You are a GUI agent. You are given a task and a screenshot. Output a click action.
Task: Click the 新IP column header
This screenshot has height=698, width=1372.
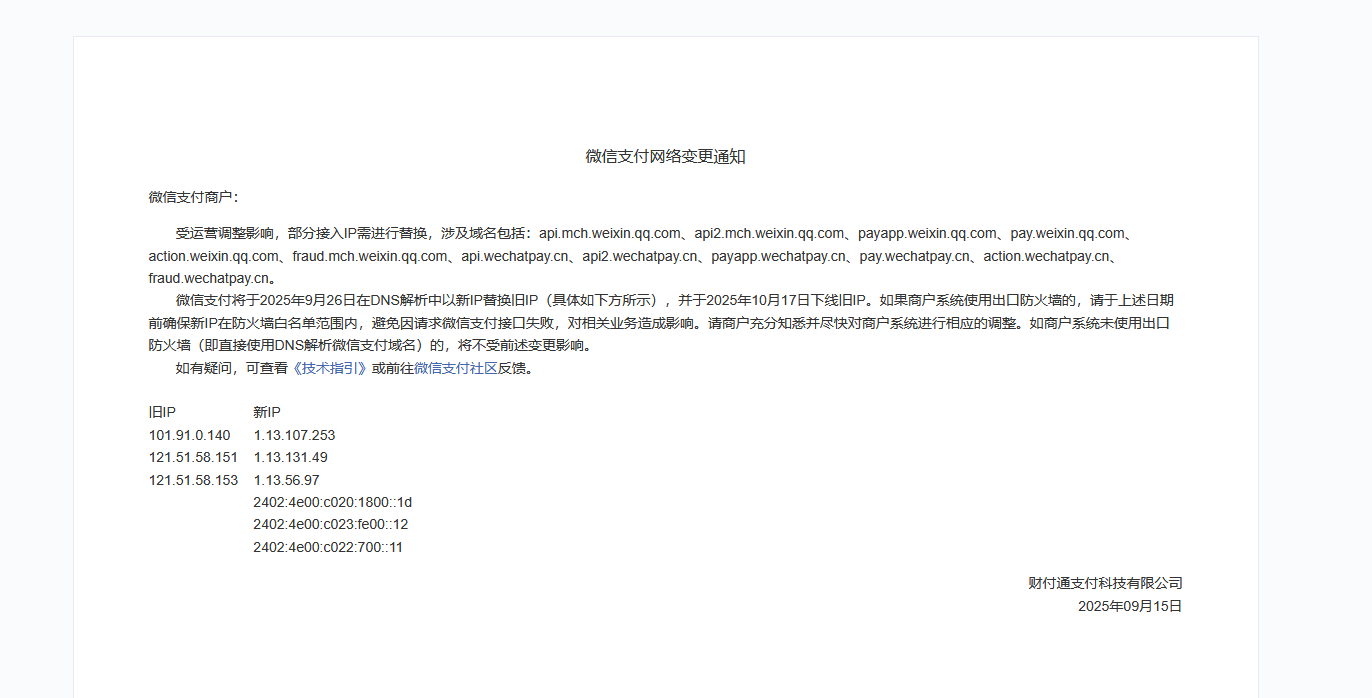(x=267, y=412)
